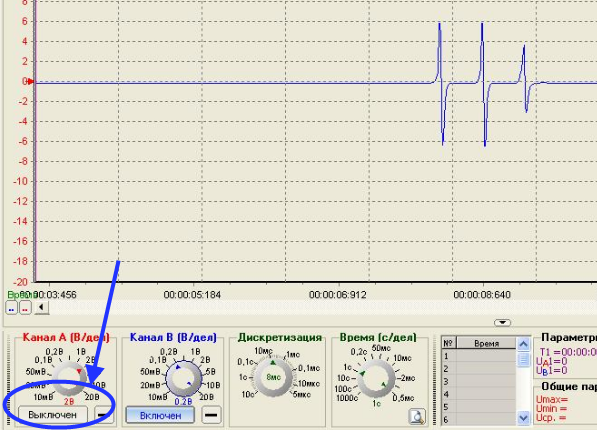Image resolution: width=597 pixels, height=430 pixels.
Task: Set the Время knob to 2мс
Action: (x=407, y=378)
